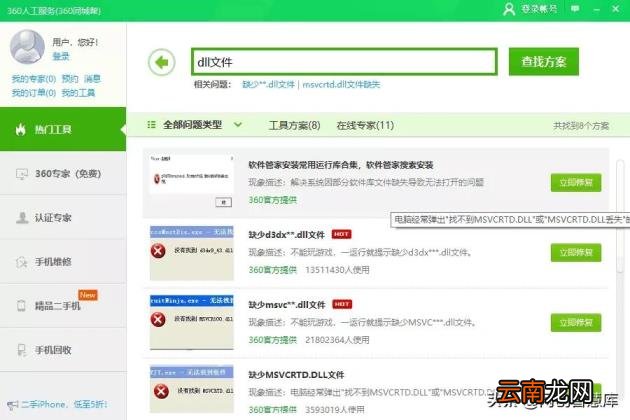Click the HOT badge on 缺少d3dx**.dll文件

[341, 234]
